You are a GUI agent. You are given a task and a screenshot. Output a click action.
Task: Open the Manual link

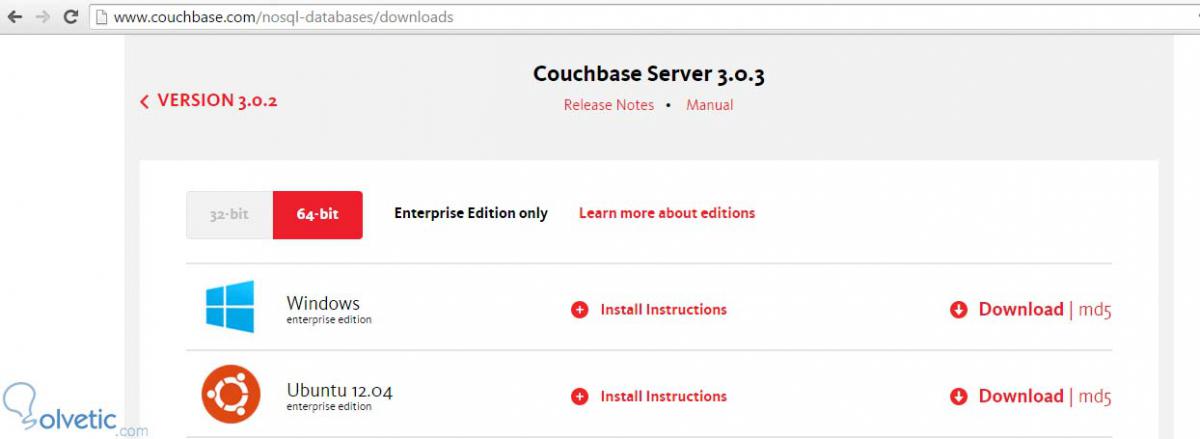click(x=709, y=105)
